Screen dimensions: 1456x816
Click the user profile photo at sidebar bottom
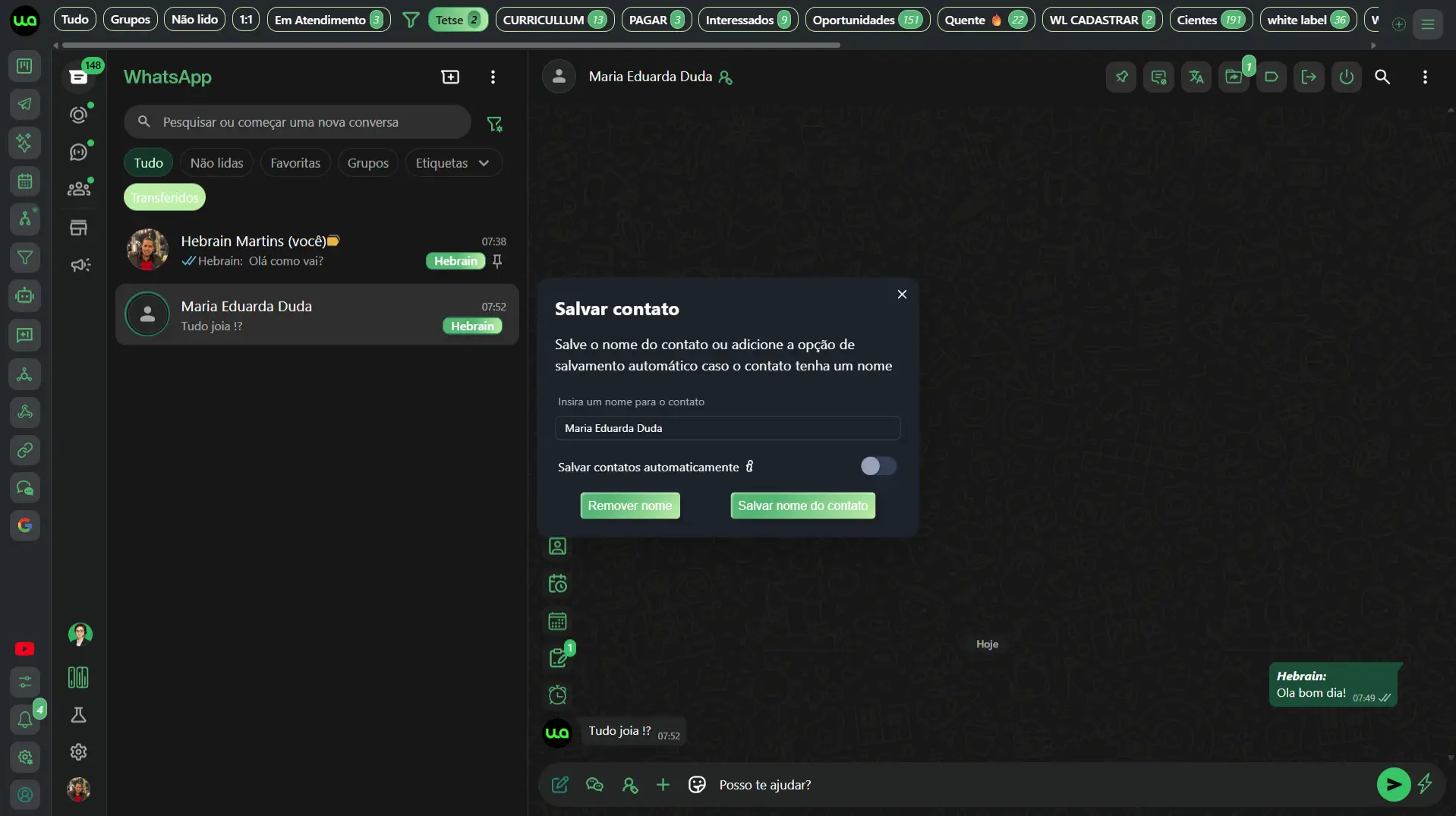pos(78,789)
